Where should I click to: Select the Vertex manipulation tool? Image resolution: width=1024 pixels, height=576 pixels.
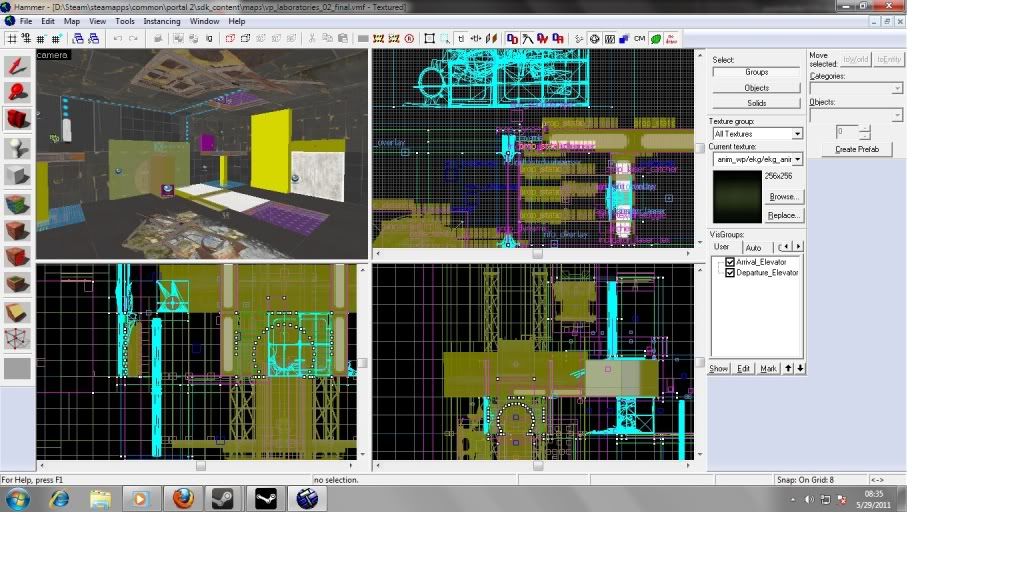[17, 338]
